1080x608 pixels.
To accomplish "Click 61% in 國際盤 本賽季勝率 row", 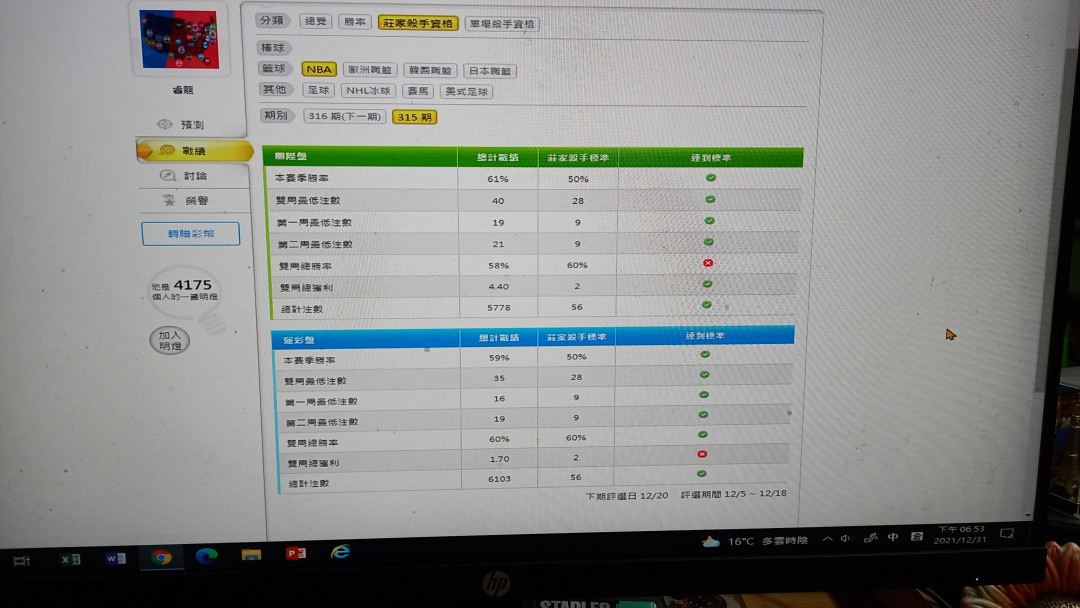I will coord(498,179).
